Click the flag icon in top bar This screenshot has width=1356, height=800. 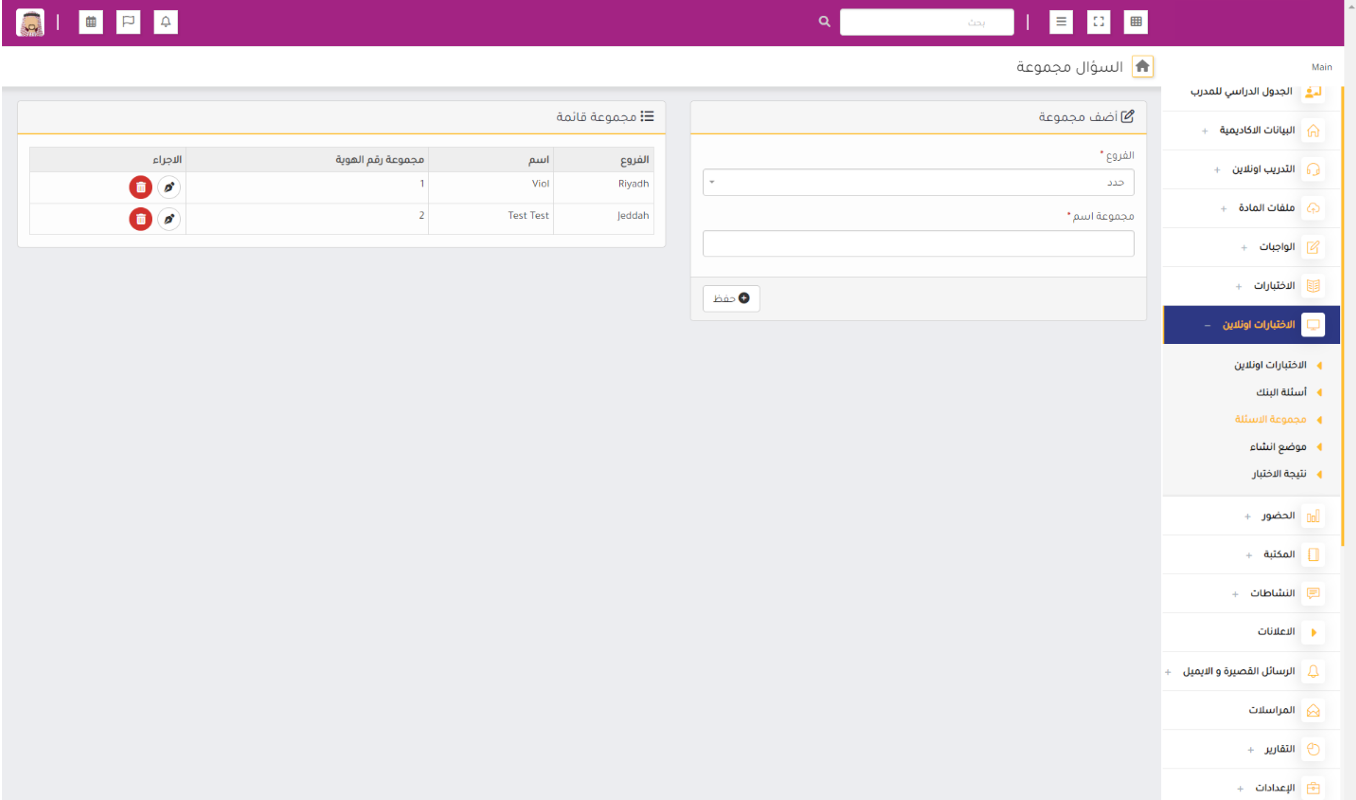(x=128, y=22)
